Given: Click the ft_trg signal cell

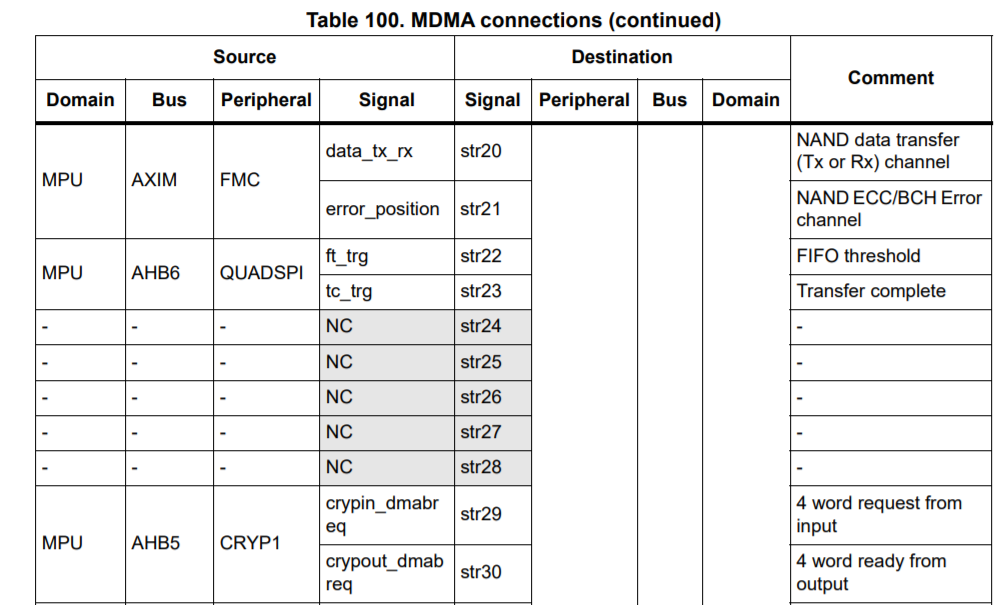Looking at the screenshot, I should click(387, 257).
